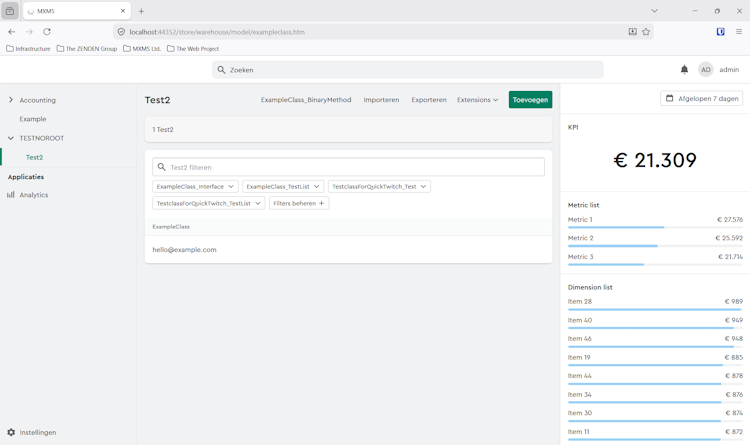The image size is (750, 445).
Task: Click the browser reload icon
Action: [x=47, y=32]
